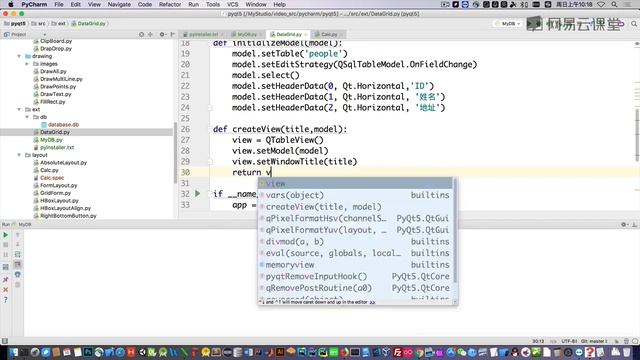Choose 'vars(object)' completion suggestion
Viewport: 640px width, 360px height.
(x=355, y=195)
